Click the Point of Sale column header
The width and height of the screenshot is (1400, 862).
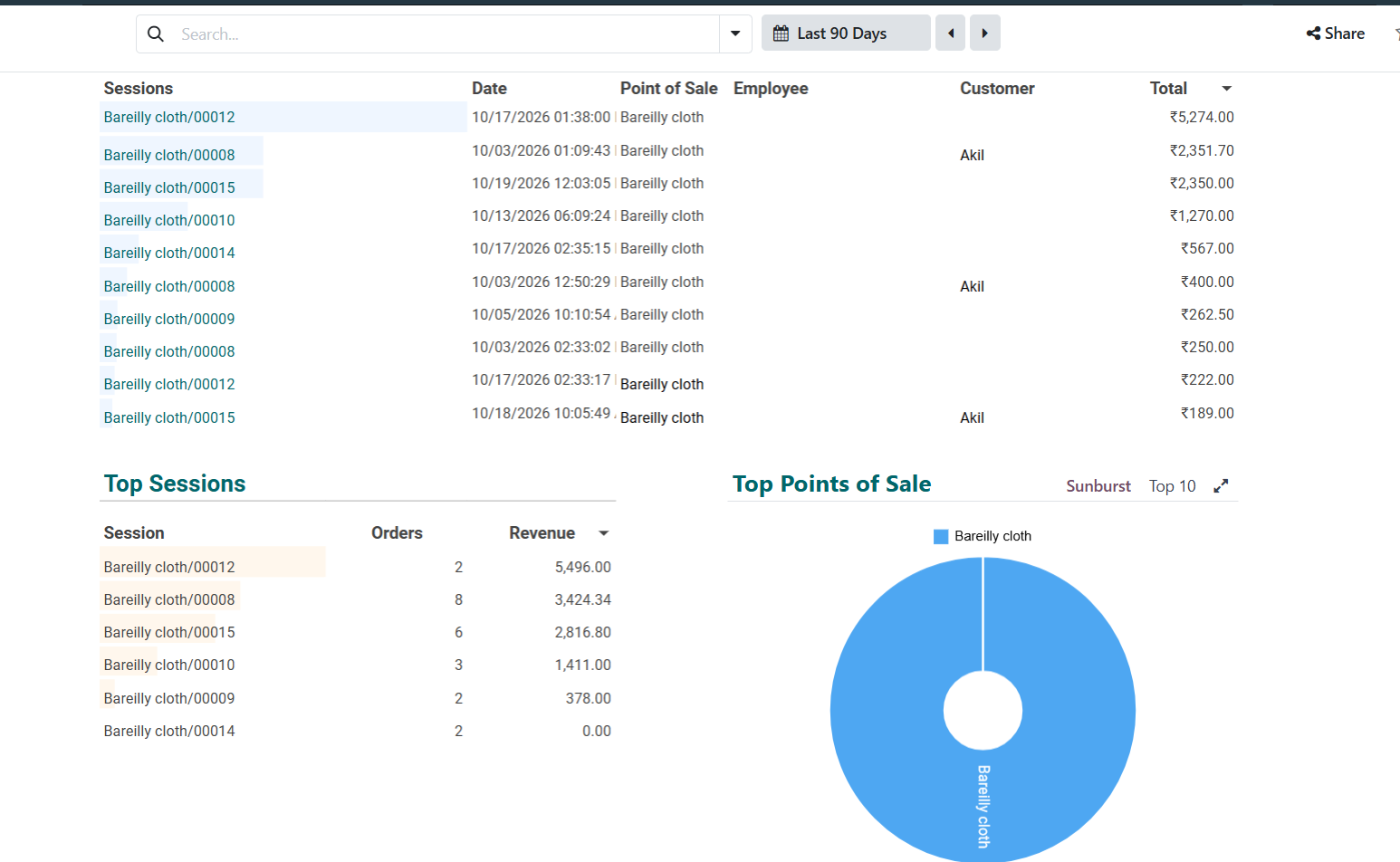pyautogui.click(x=669, y=89)
